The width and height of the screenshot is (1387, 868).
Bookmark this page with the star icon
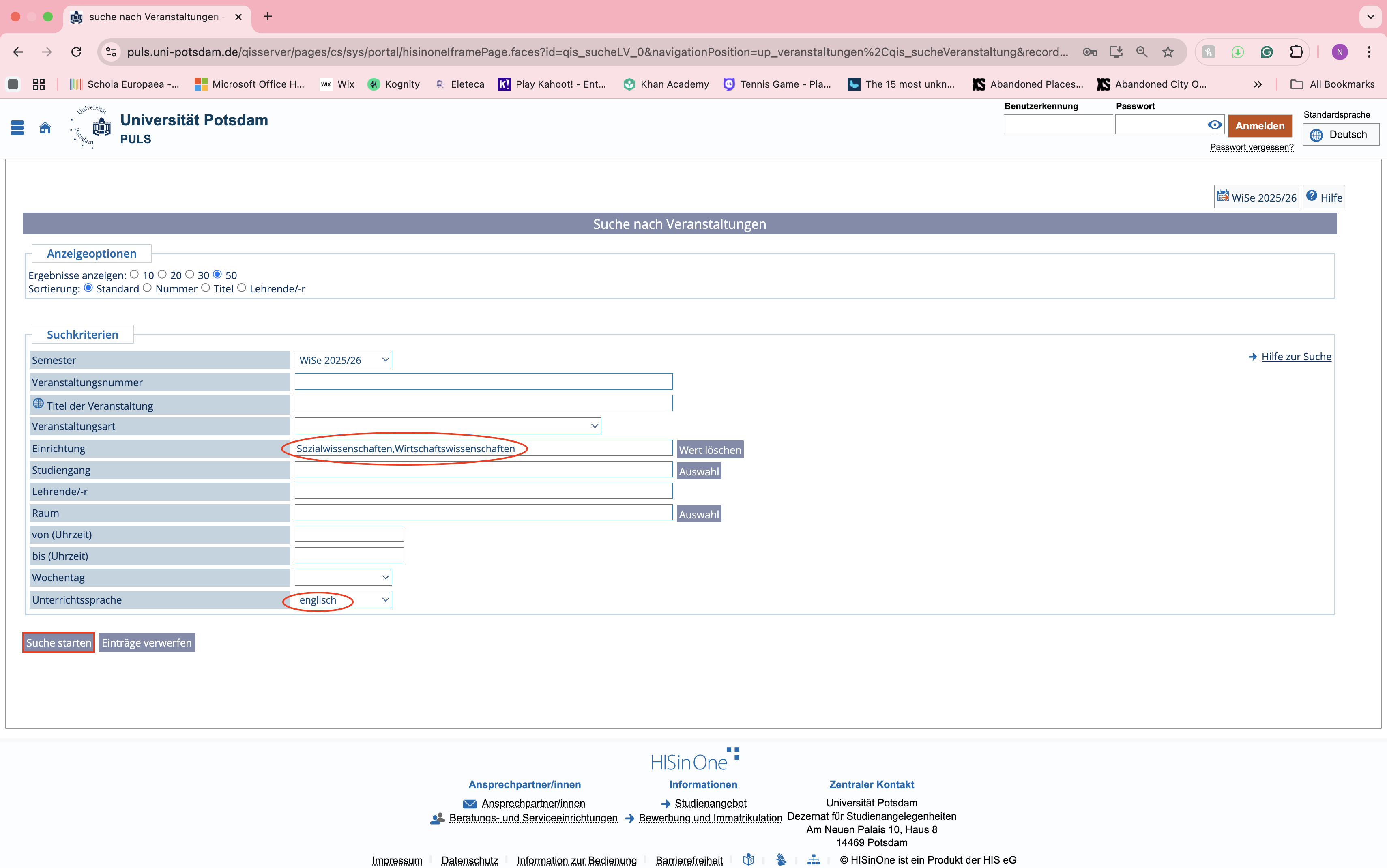point(1168,52)
